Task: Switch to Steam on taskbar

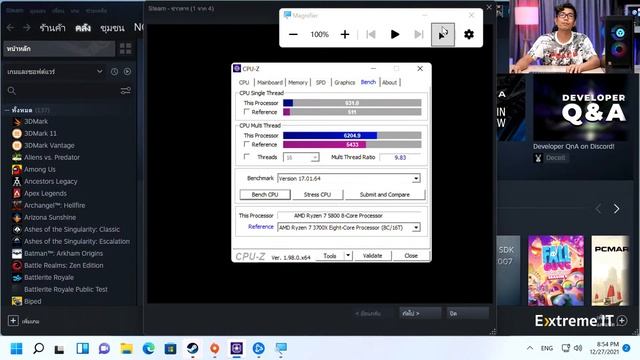Action: pyautogui.click(x=193, y=349)
